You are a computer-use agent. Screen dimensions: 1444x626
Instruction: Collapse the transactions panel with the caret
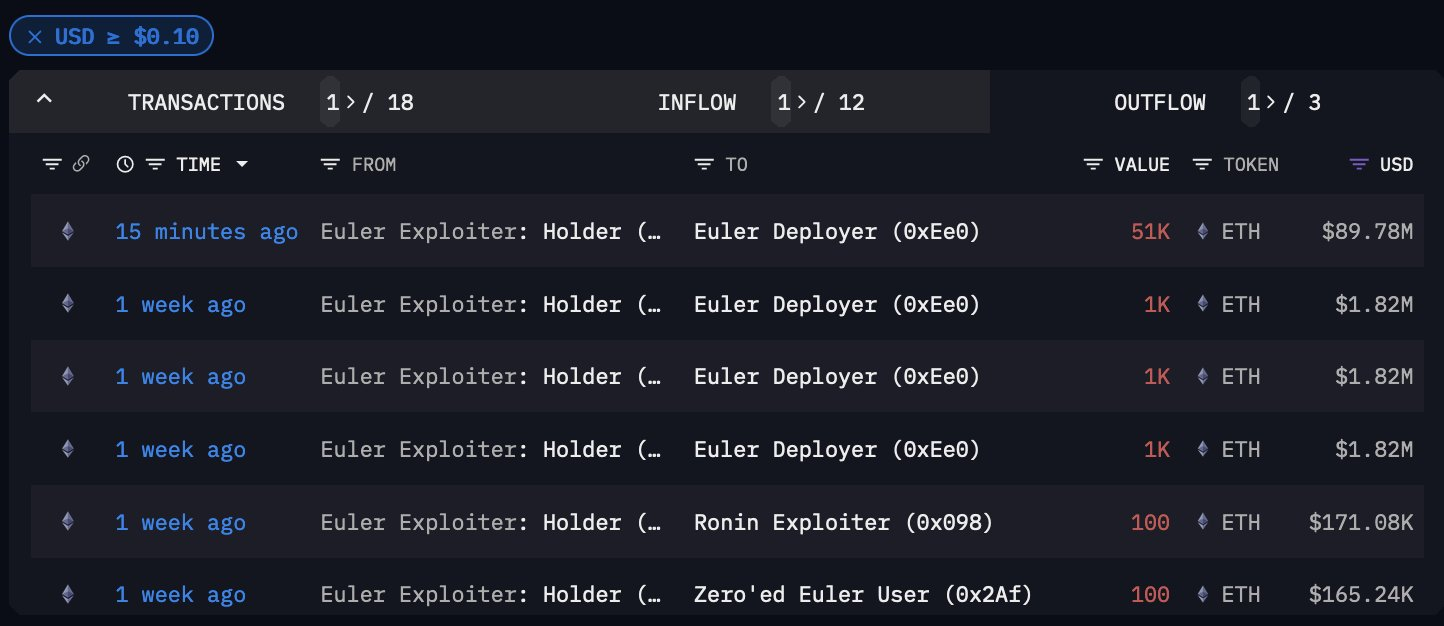tap(44, 101)
